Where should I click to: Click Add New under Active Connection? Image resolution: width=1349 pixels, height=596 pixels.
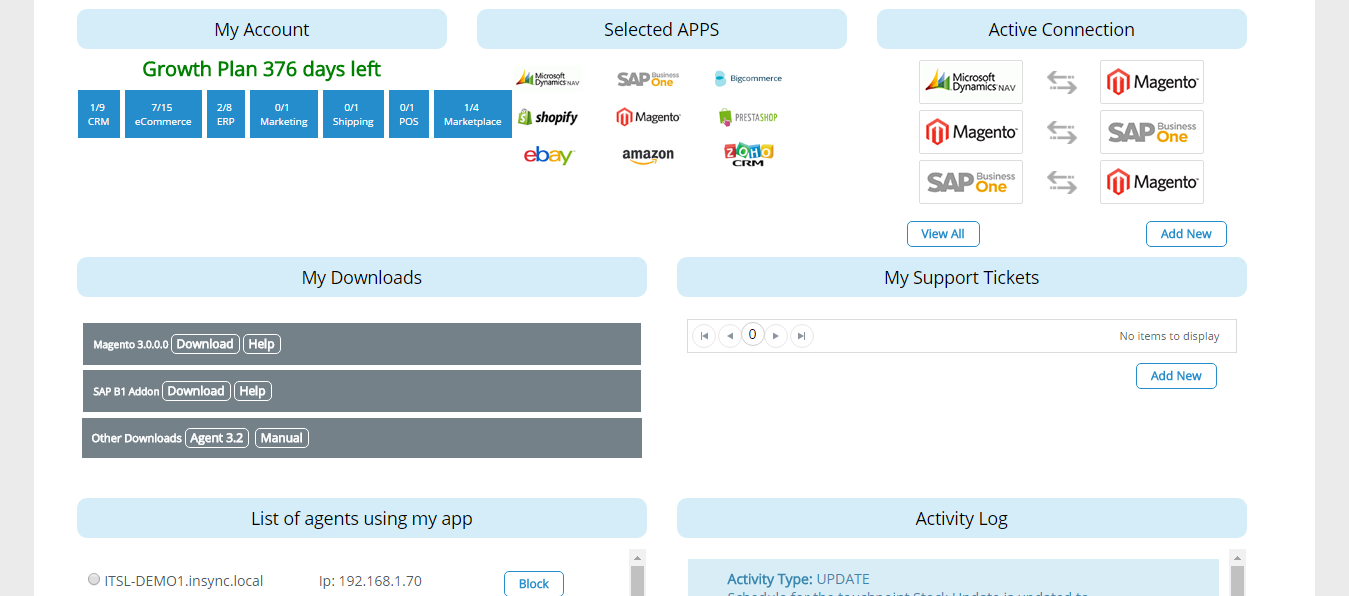1186,234
